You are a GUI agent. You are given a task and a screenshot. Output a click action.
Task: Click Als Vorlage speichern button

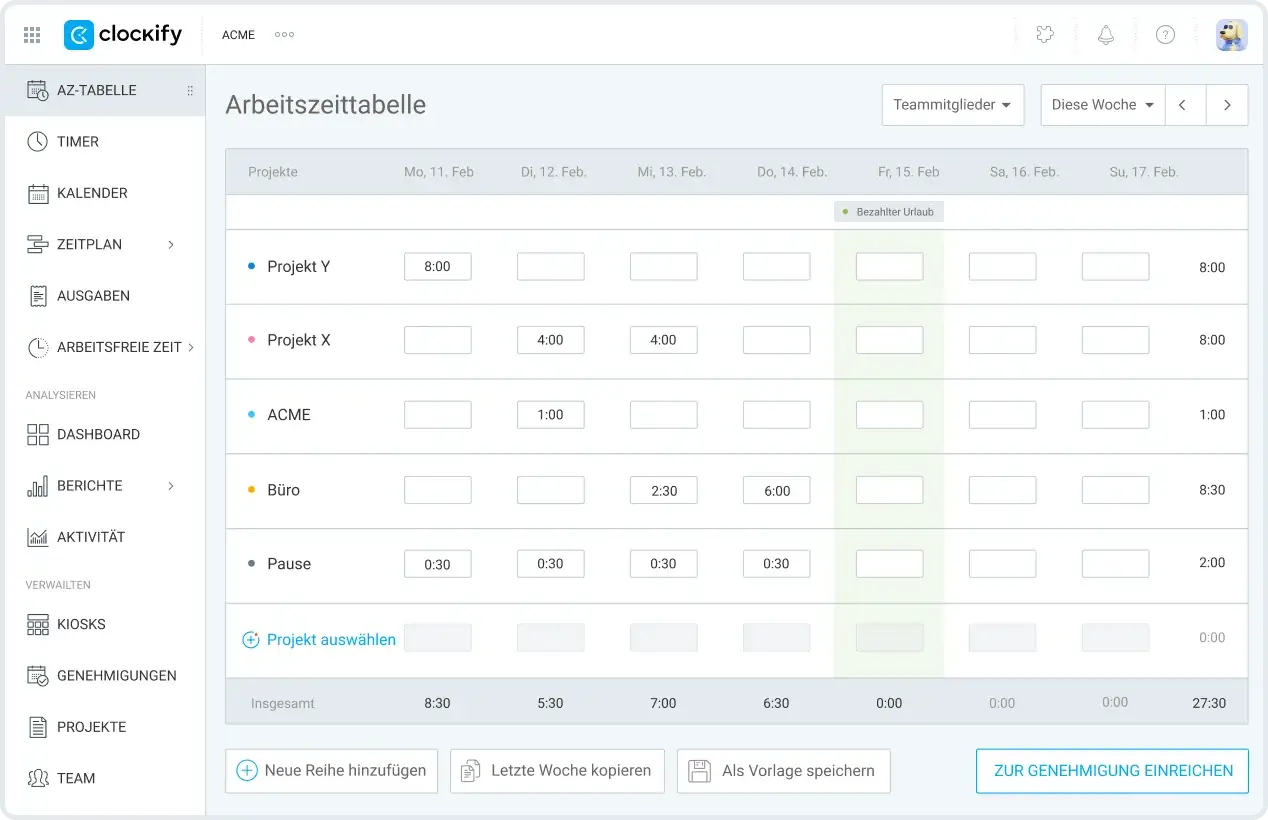[784, 771]
